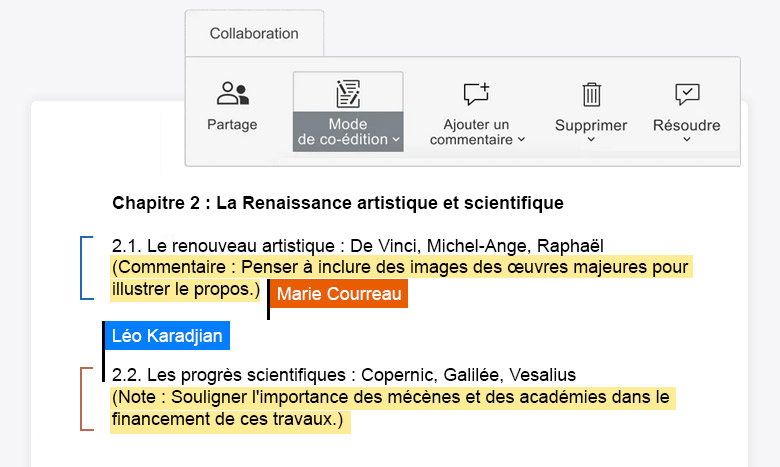Click the Partage people icon
The image size is (780, 467).
point(233,93)
